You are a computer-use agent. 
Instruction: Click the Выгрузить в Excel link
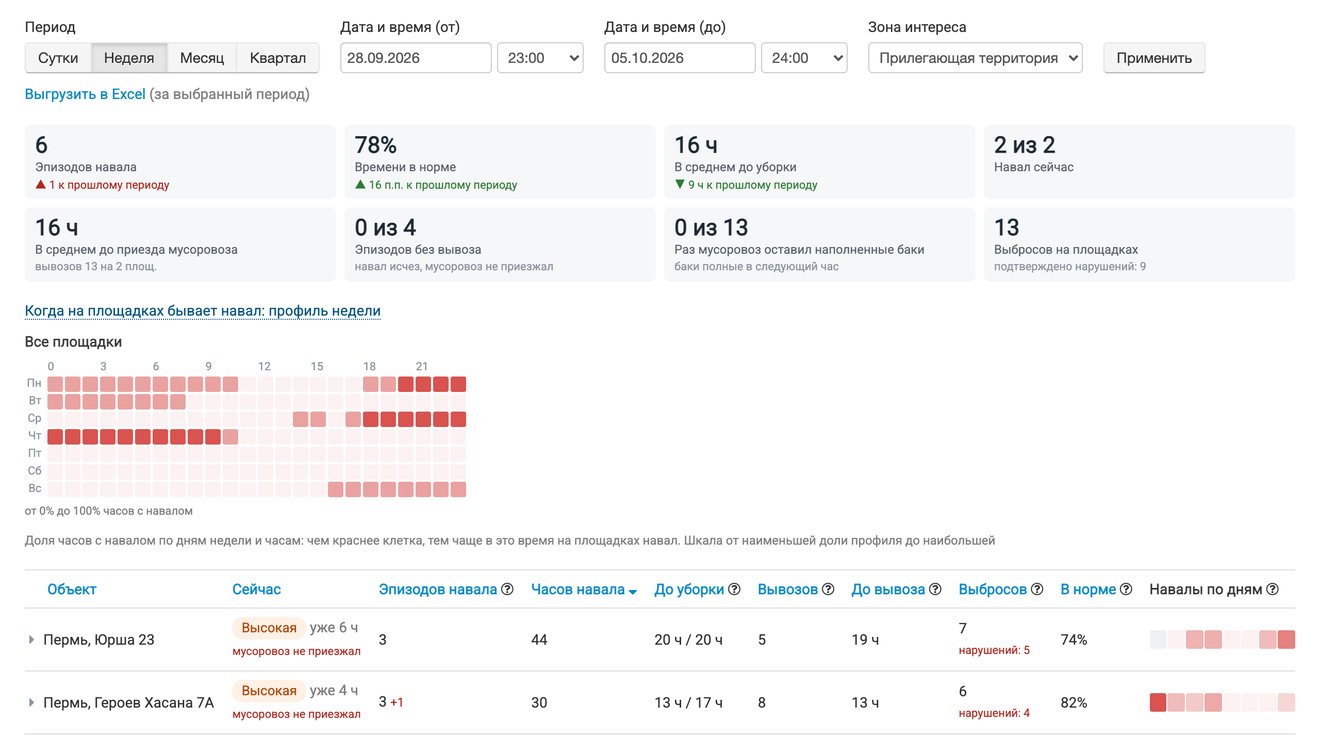pyautogui.click(x=85, y=94)
